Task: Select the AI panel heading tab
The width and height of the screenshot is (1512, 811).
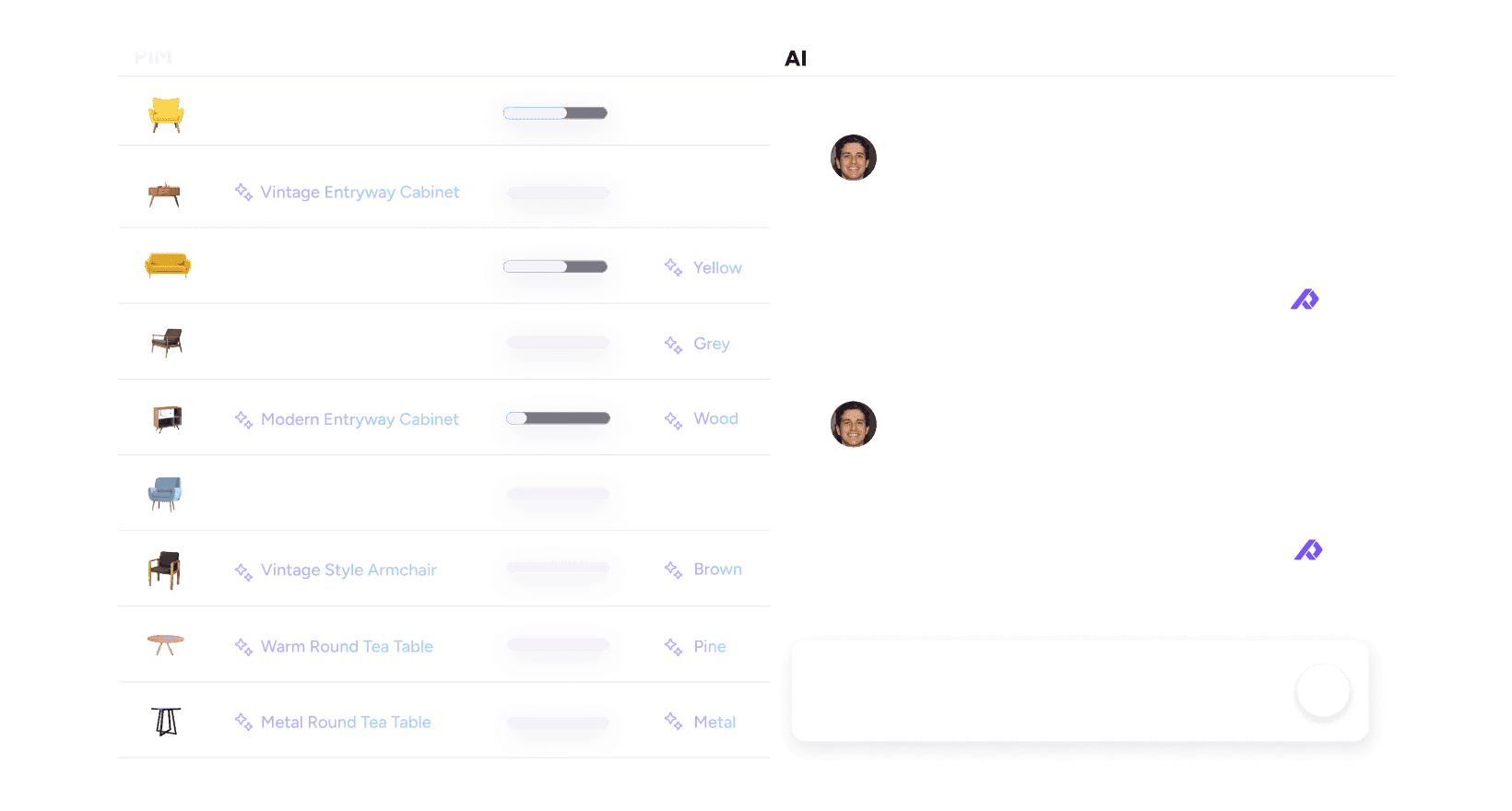Action: pyautogui.click(x=796, y=59)
